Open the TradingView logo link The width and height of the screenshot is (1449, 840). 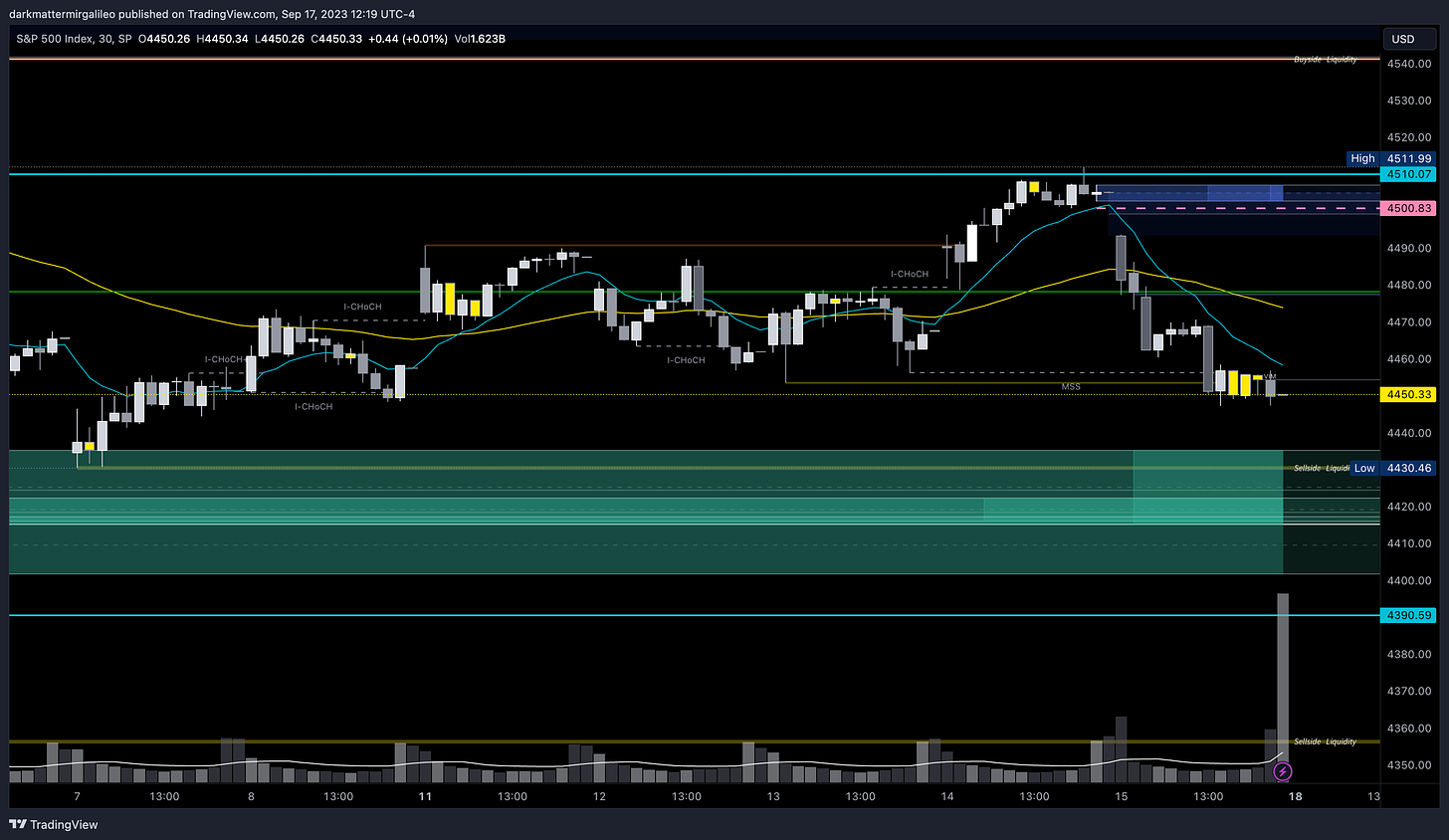54,824
